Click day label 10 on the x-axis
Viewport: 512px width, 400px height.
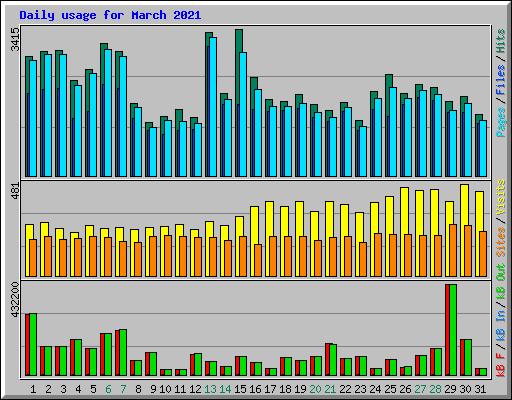pyautogui.click(x=165, y=389)
